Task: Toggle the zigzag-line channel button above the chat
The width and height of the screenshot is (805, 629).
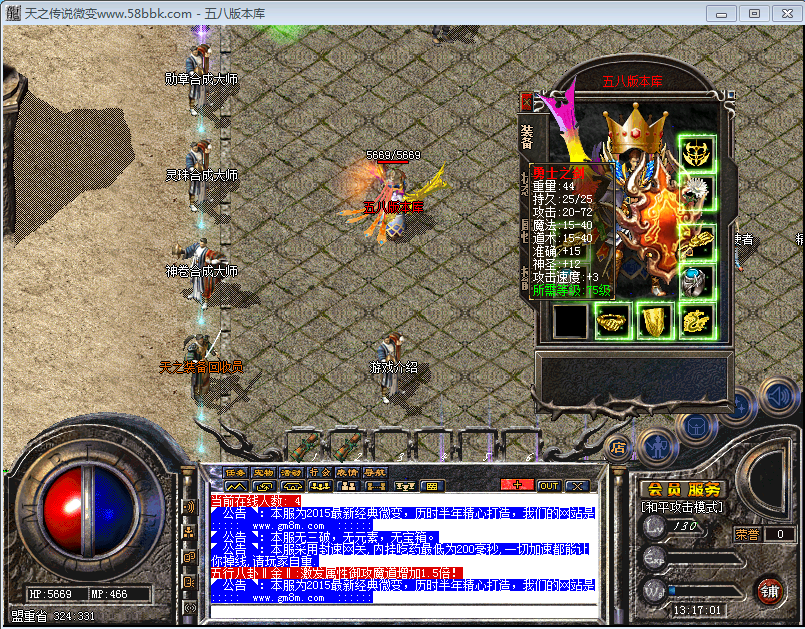Action: [x=236, y=486]
